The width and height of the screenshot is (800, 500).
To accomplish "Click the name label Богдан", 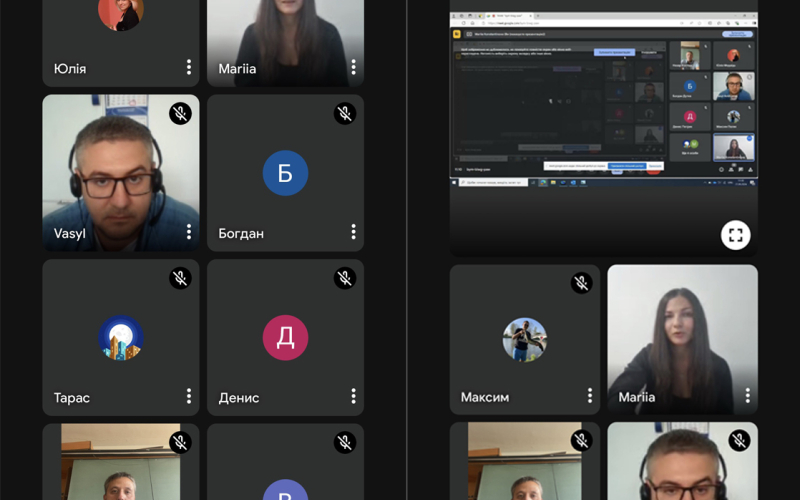I will [x=241, y=234].
